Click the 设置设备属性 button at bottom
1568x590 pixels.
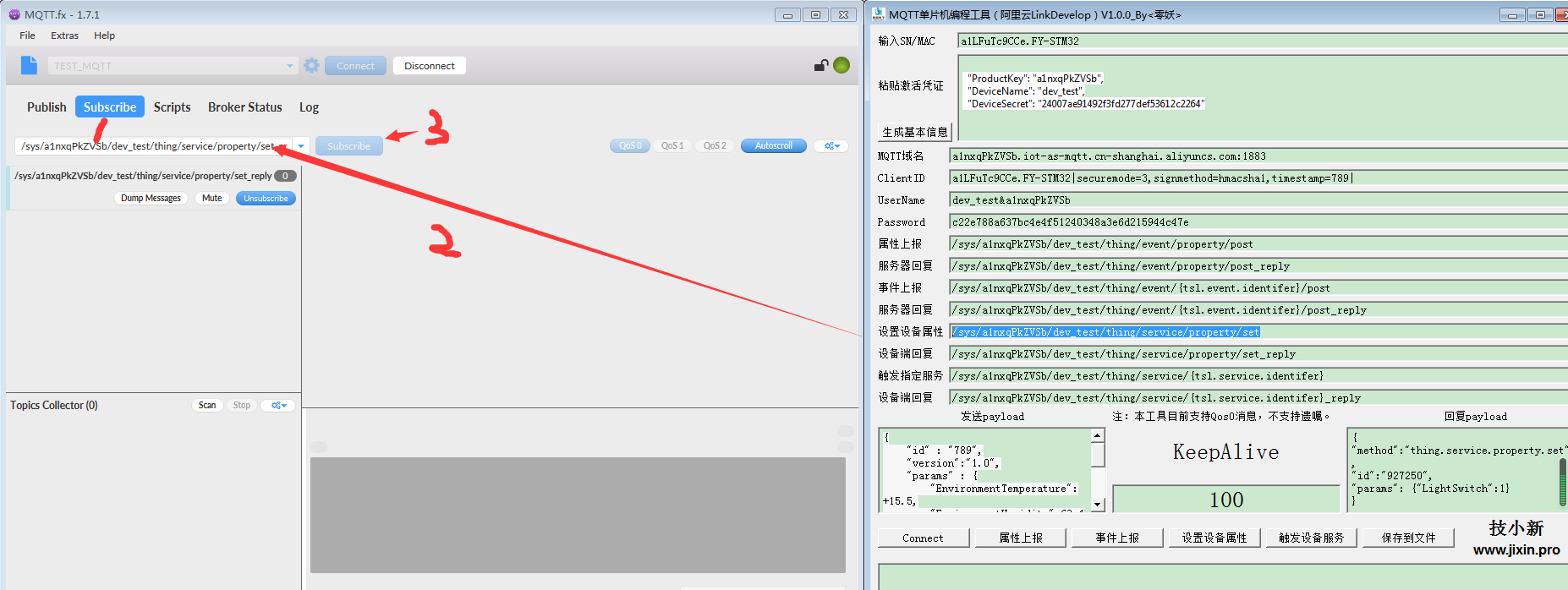[1214, 538]
